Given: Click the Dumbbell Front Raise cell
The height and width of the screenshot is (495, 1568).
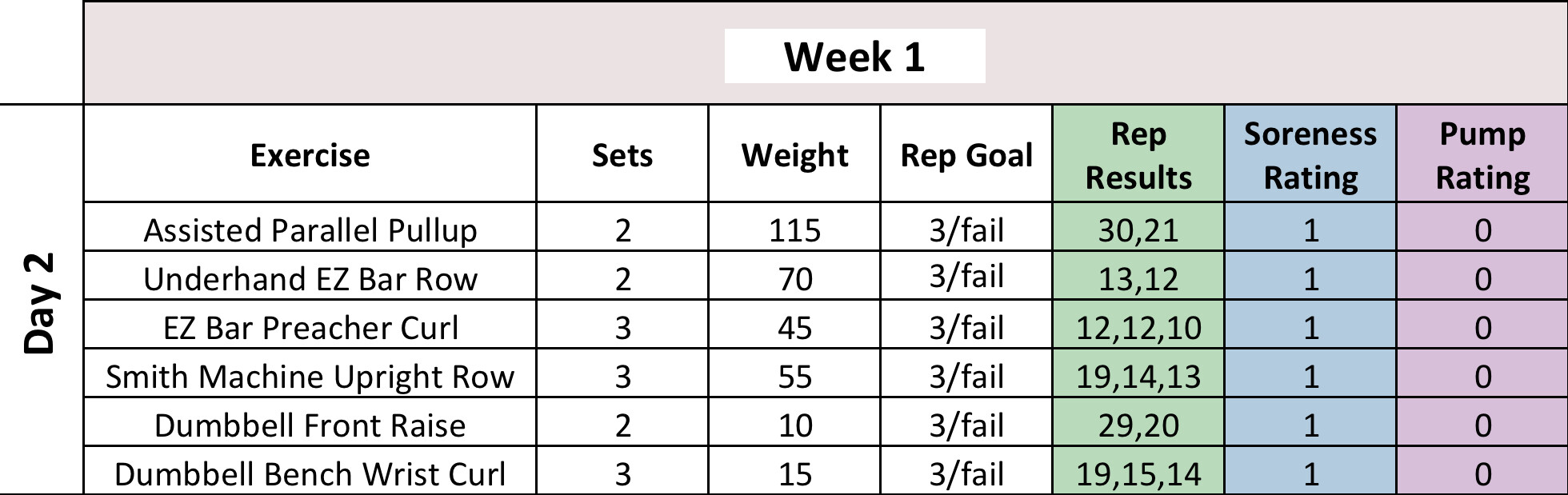Looking at the screenshot, I should coord(310,425).
